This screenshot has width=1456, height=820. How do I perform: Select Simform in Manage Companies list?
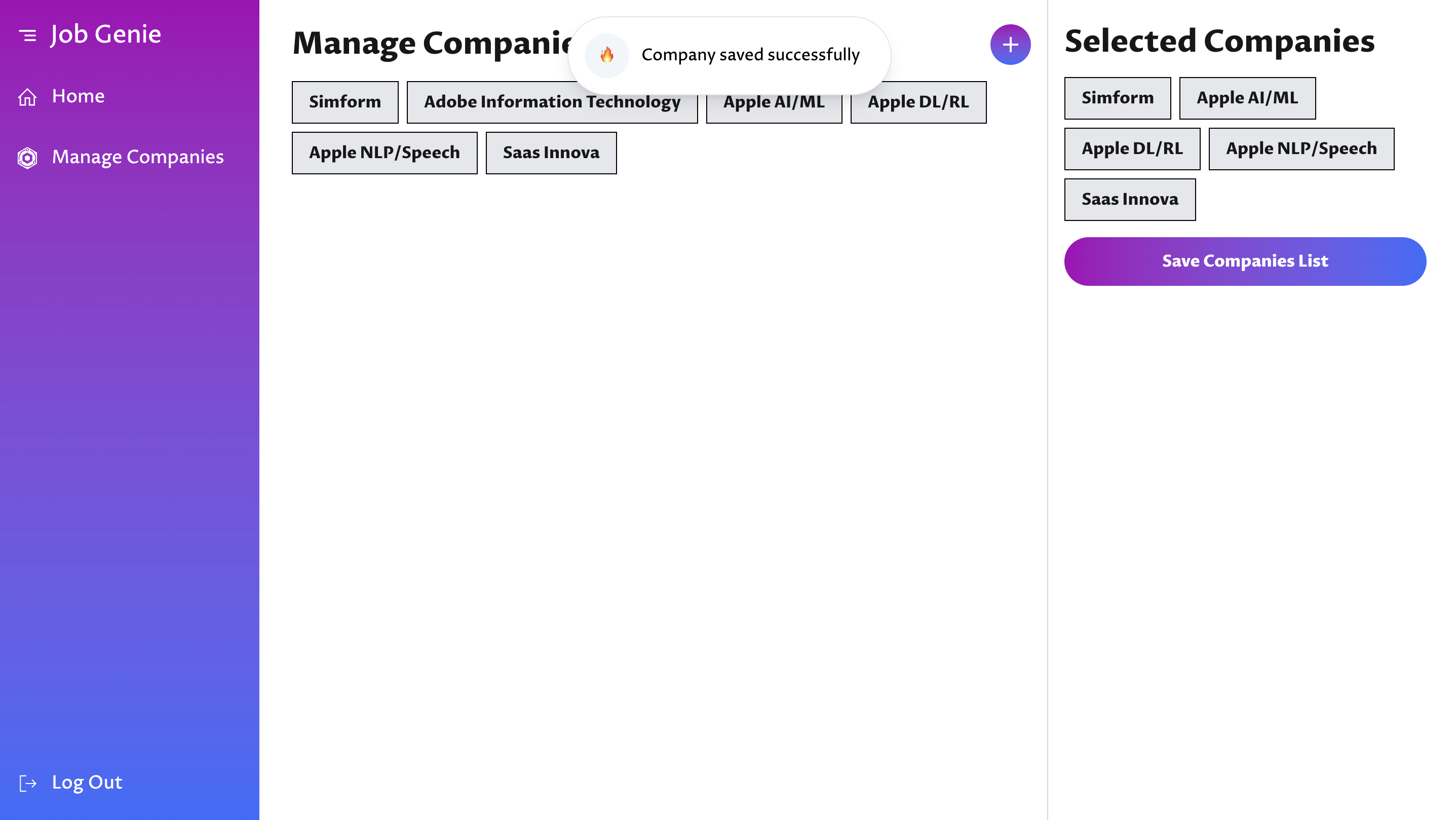click(x=345, y=102)
